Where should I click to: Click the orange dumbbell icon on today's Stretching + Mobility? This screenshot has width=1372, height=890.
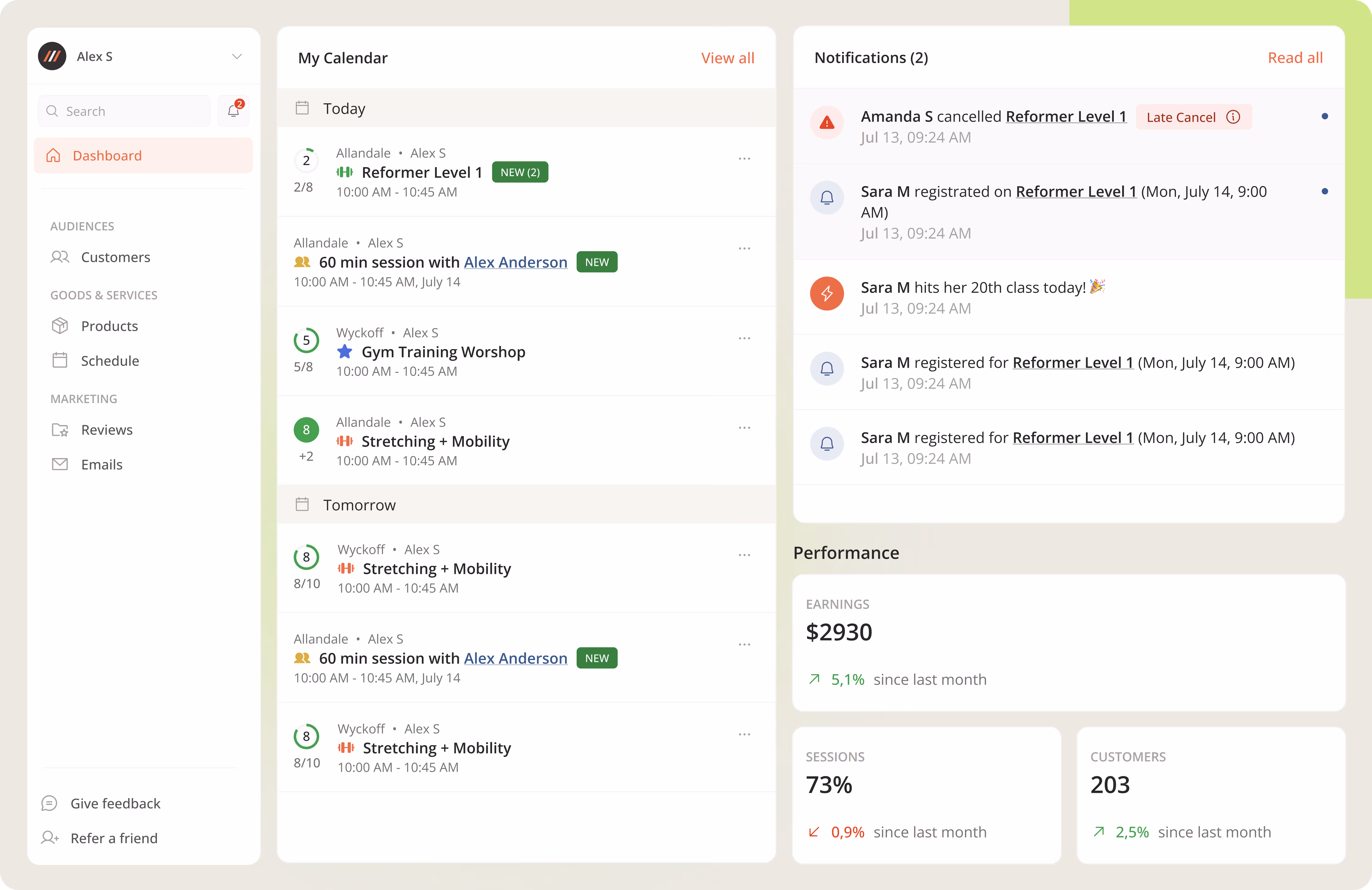click(x=345, y=441)
